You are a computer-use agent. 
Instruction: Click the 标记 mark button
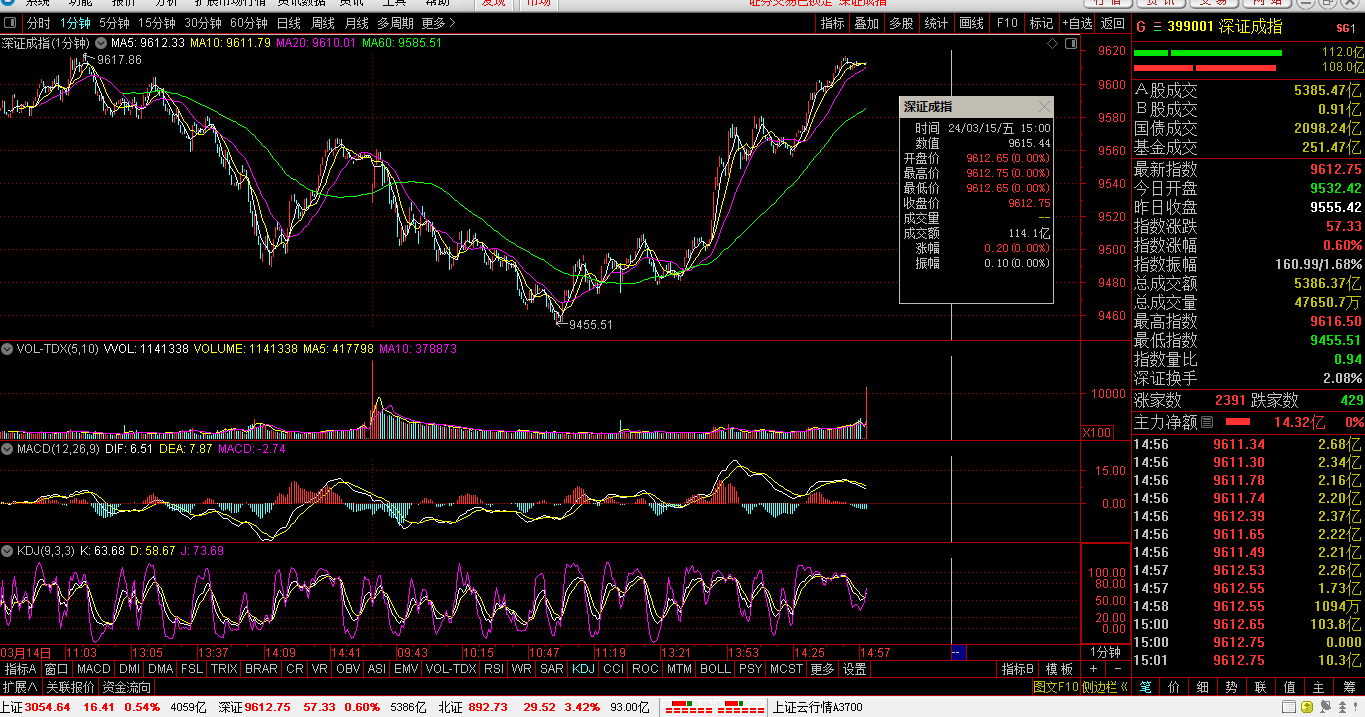pyautogui.click(x=1041, y=23)
